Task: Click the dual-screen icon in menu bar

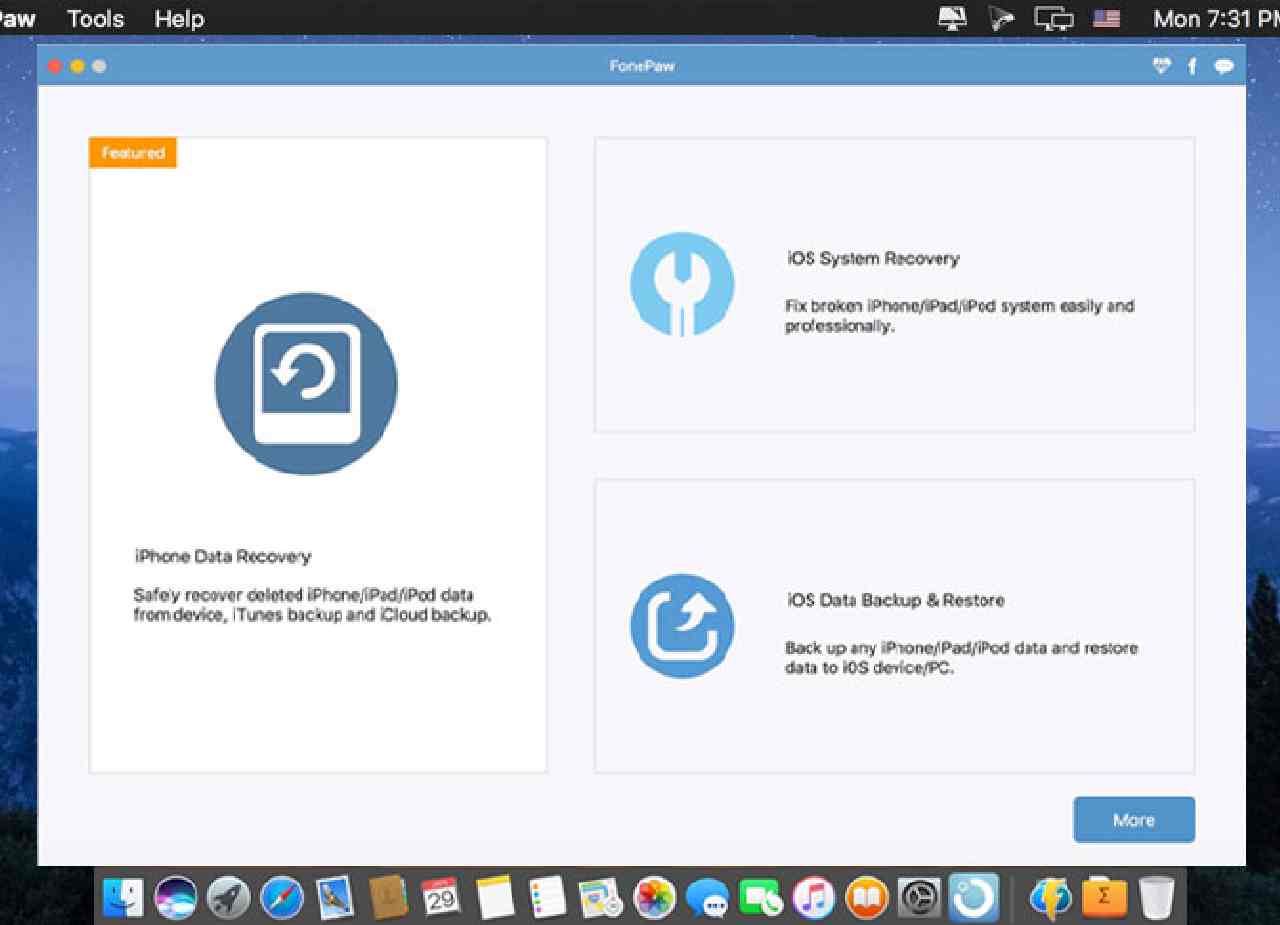Action: tap(1054, 19)
